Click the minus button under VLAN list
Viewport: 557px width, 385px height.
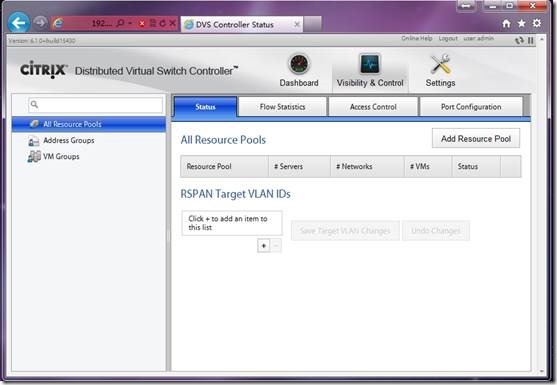coord(276,245)
